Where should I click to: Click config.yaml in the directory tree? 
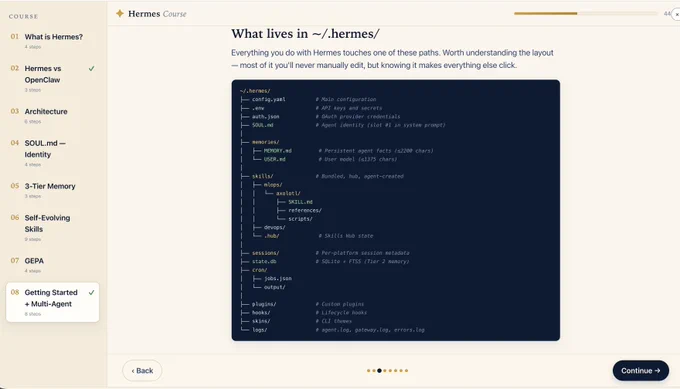(x=268, y=99)
